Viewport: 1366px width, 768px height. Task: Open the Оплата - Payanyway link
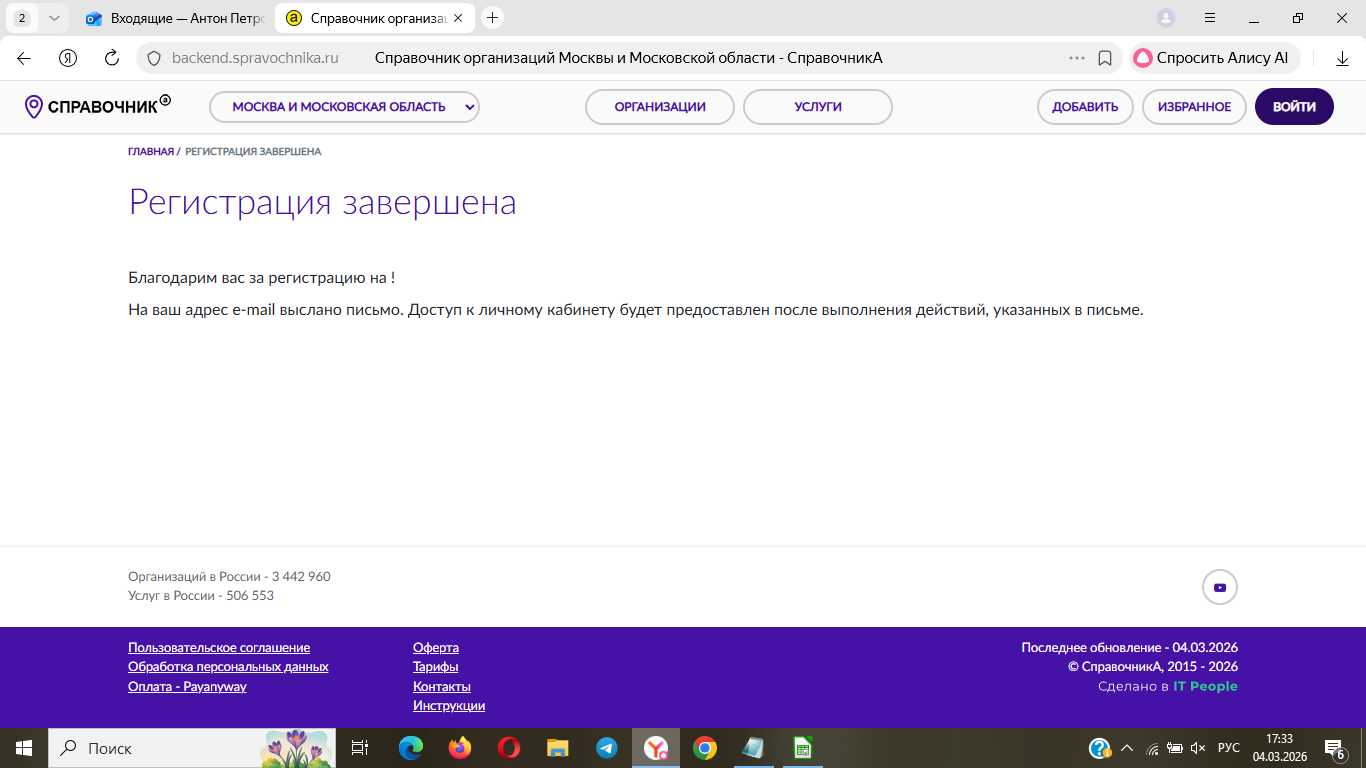point(187,687)
